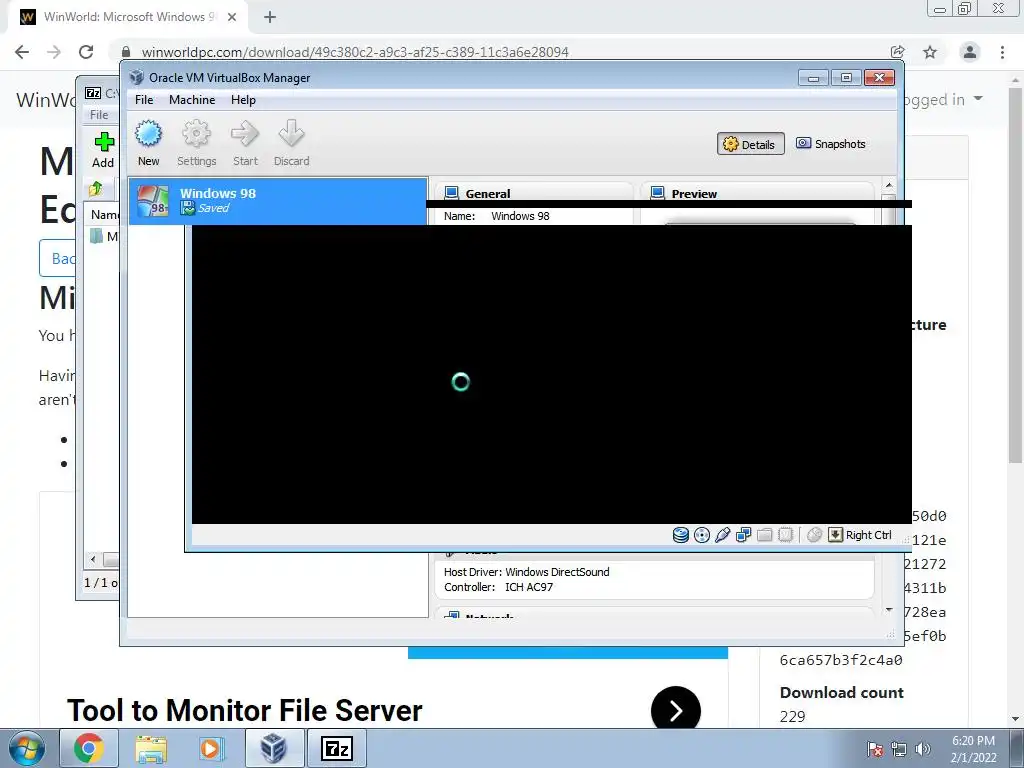Screen dimensions: 1024x768
Task: Click the mouse integration indicator icon
Action: pos(814,535)
